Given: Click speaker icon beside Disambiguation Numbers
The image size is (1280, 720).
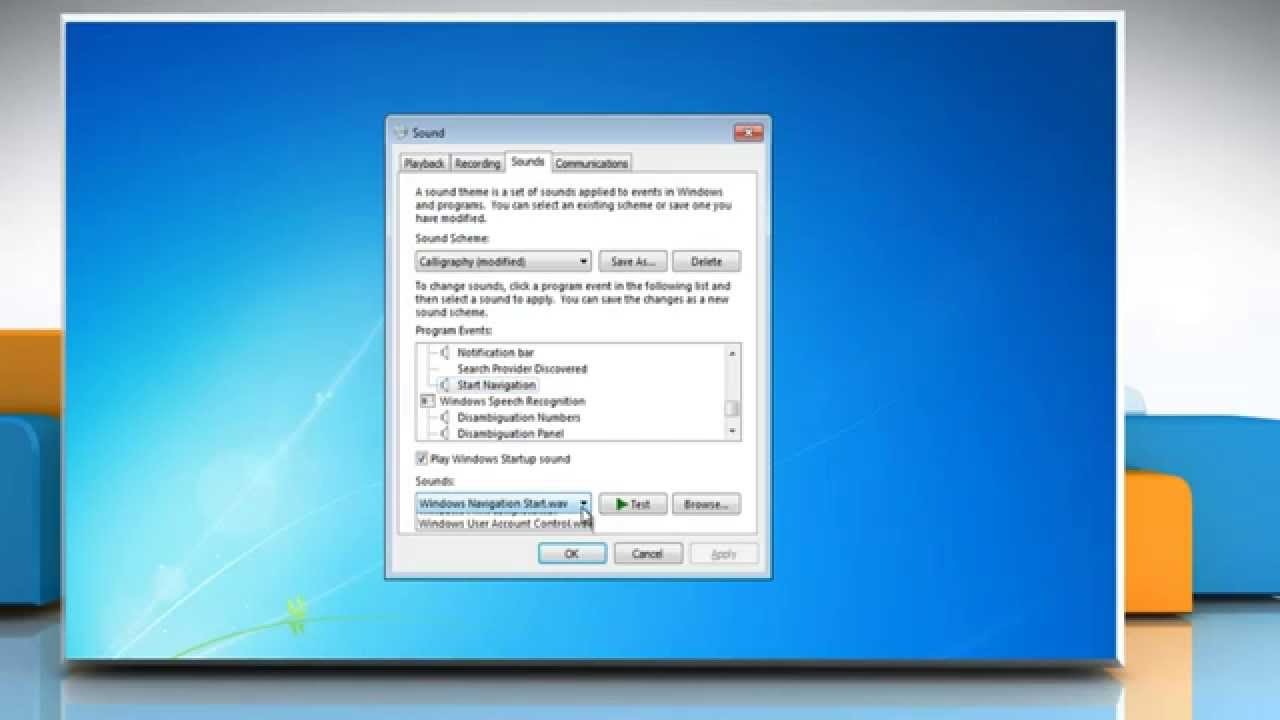Looking at the screenshot, I should (445, 417).
